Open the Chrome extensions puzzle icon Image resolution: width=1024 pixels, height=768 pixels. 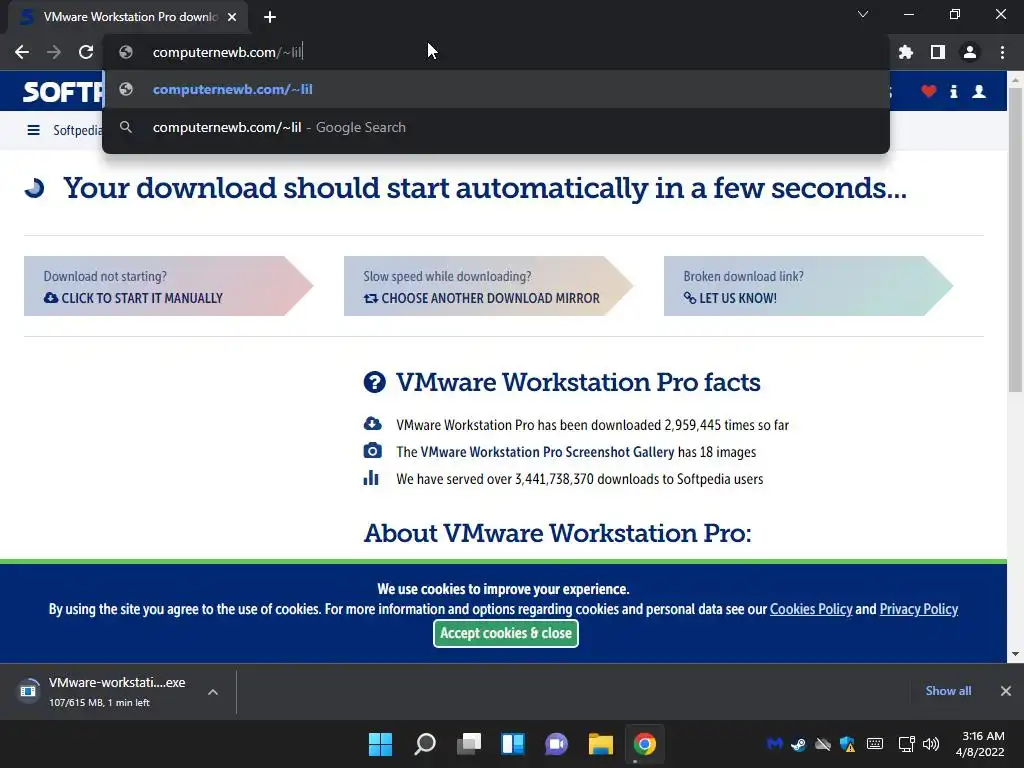pyautogui.click(x=906, y=52)
